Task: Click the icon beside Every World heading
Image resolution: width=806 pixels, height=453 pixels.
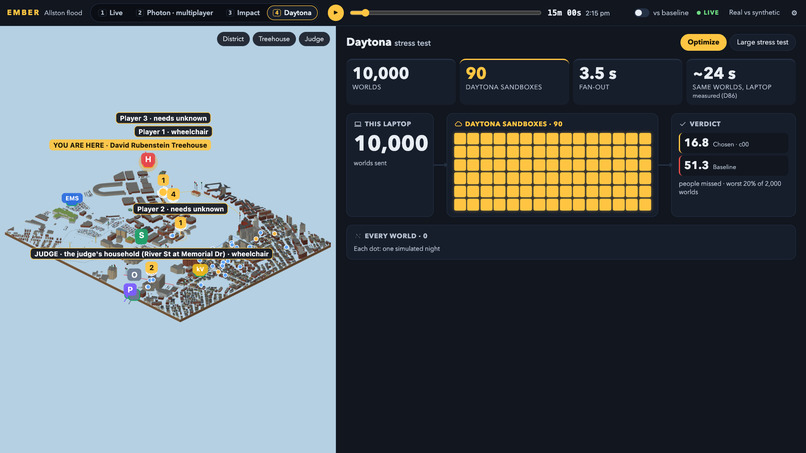Action: click(x=358, y=236)
